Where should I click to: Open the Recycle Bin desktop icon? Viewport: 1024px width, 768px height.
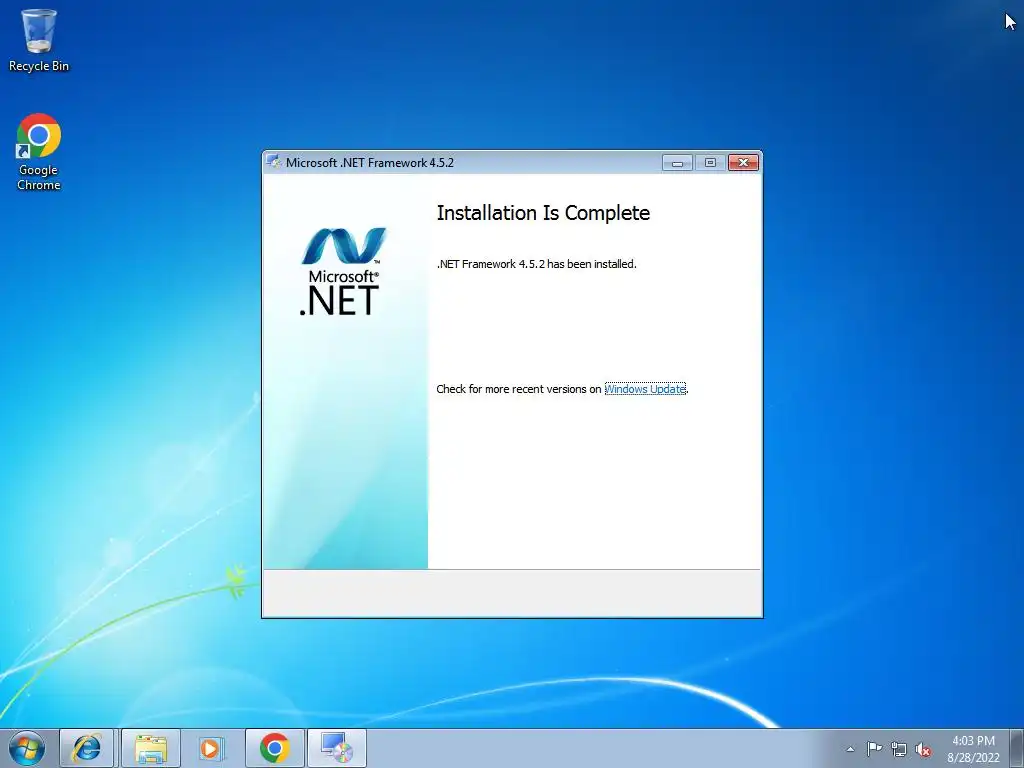39,40
